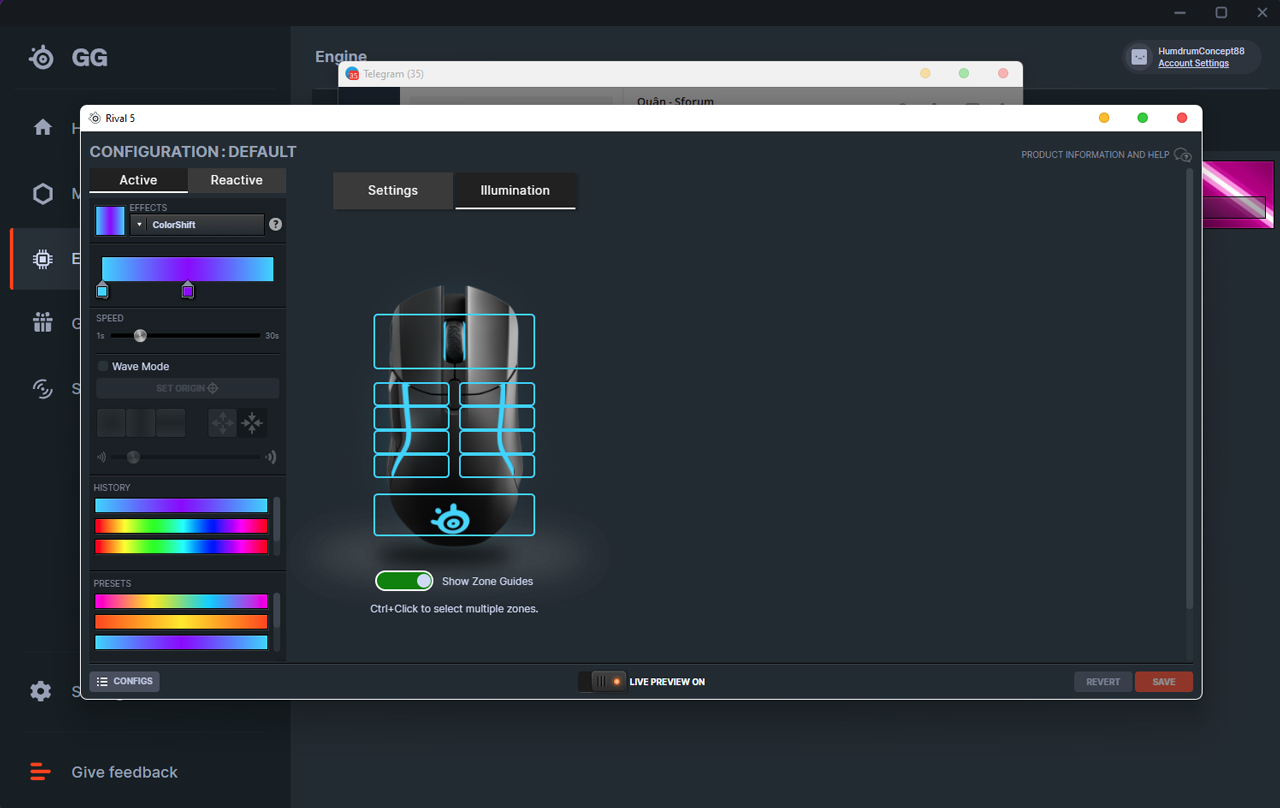Open Home in the GG sidebar
Viewport: 1280px width, 808px height.
point(43,127)
